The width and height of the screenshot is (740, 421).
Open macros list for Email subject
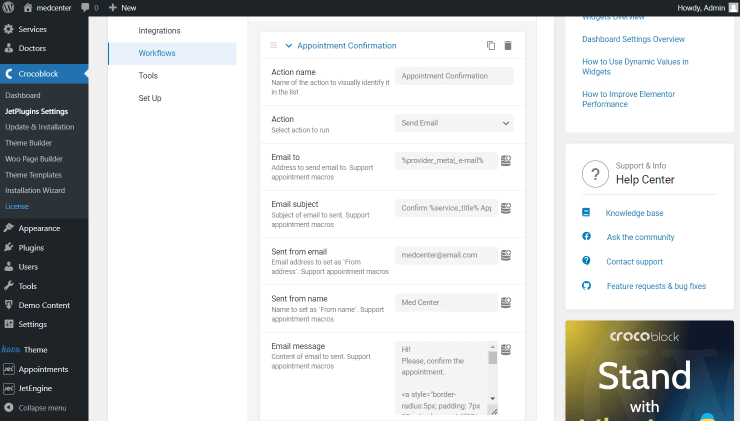506,208
